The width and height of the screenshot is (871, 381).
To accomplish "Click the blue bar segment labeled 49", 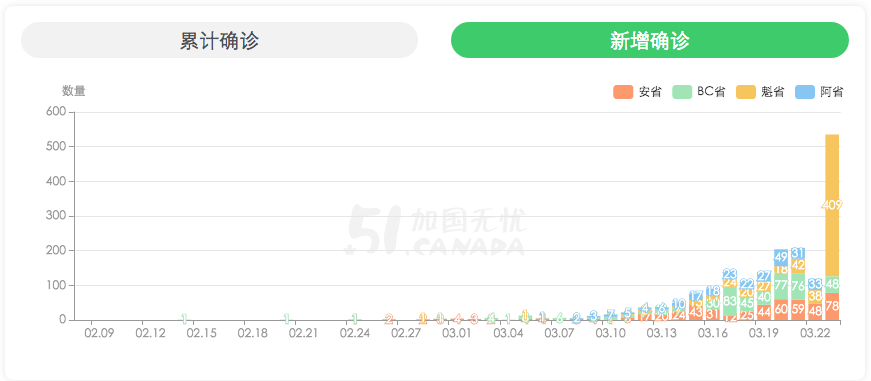I will tap(781, 257).
